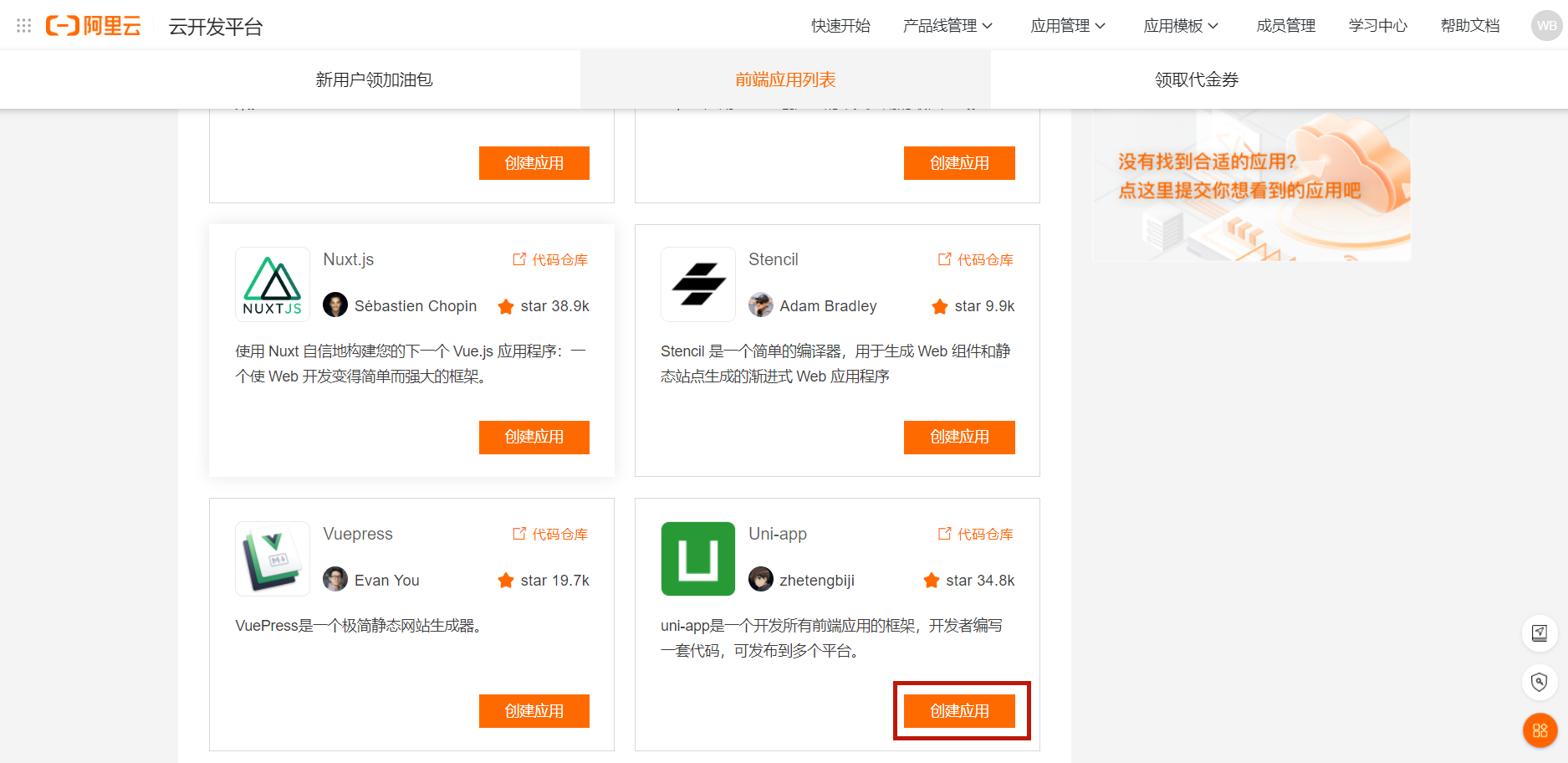
Task: Create application from Stencil template
Action: pos(959,438)
